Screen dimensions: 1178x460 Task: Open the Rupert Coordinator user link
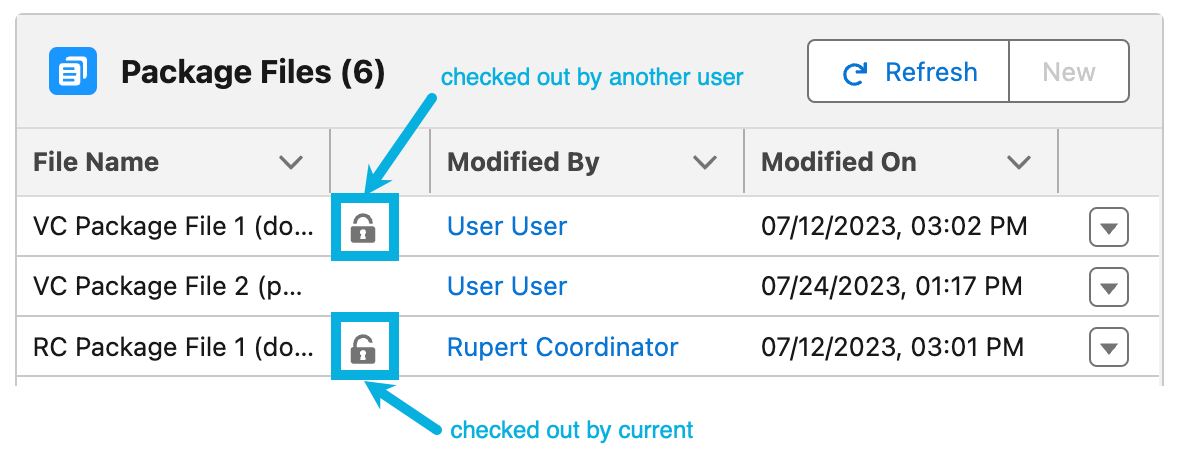pyautogui.click(x=562, y=347)
